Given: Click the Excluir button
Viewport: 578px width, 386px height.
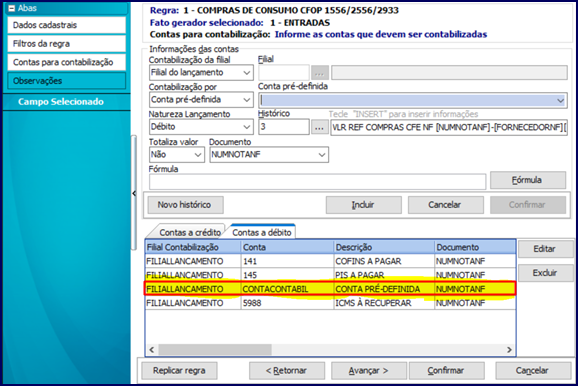Looking at the screenshot, I should (545, 273).
